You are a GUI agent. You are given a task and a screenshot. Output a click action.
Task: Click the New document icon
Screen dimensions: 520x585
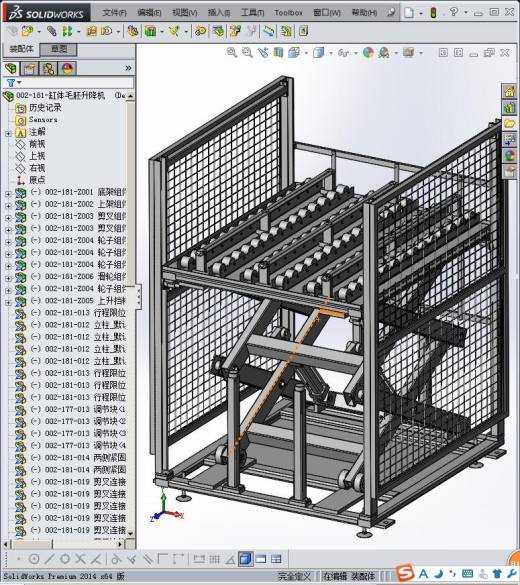tap(409, 13)
